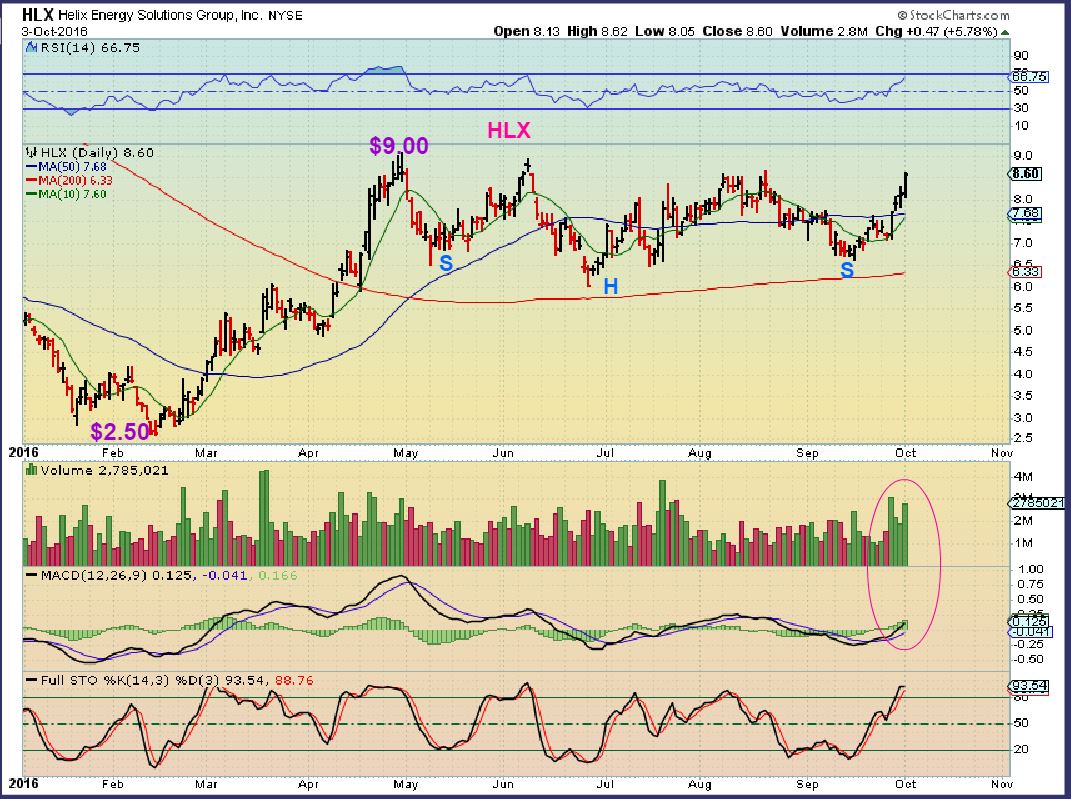
Task: Click the 'Aug' label under the stochastic panel
Action: (x=699, y=784)
